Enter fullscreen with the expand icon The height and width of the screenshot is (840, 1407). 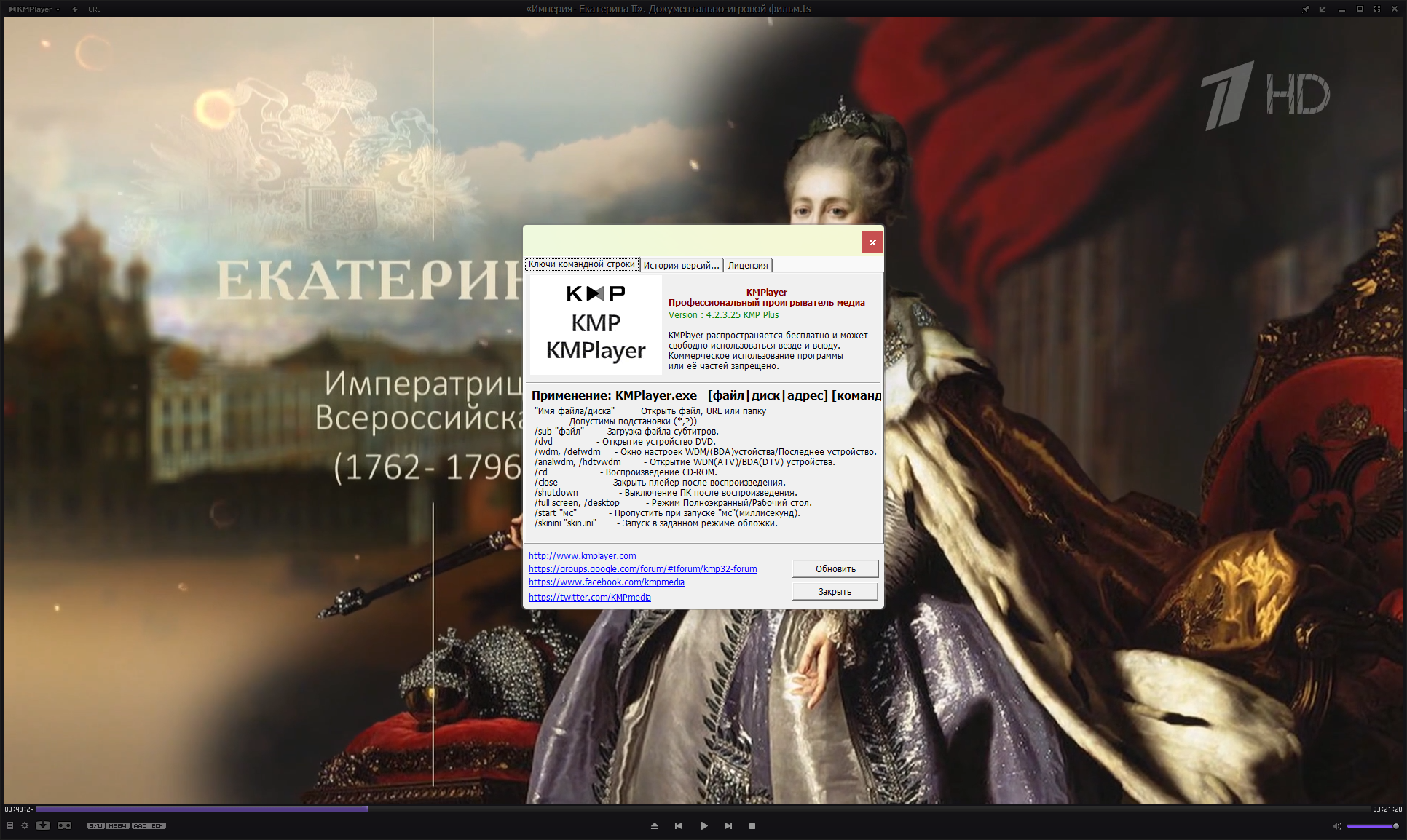pos(1377,9)
